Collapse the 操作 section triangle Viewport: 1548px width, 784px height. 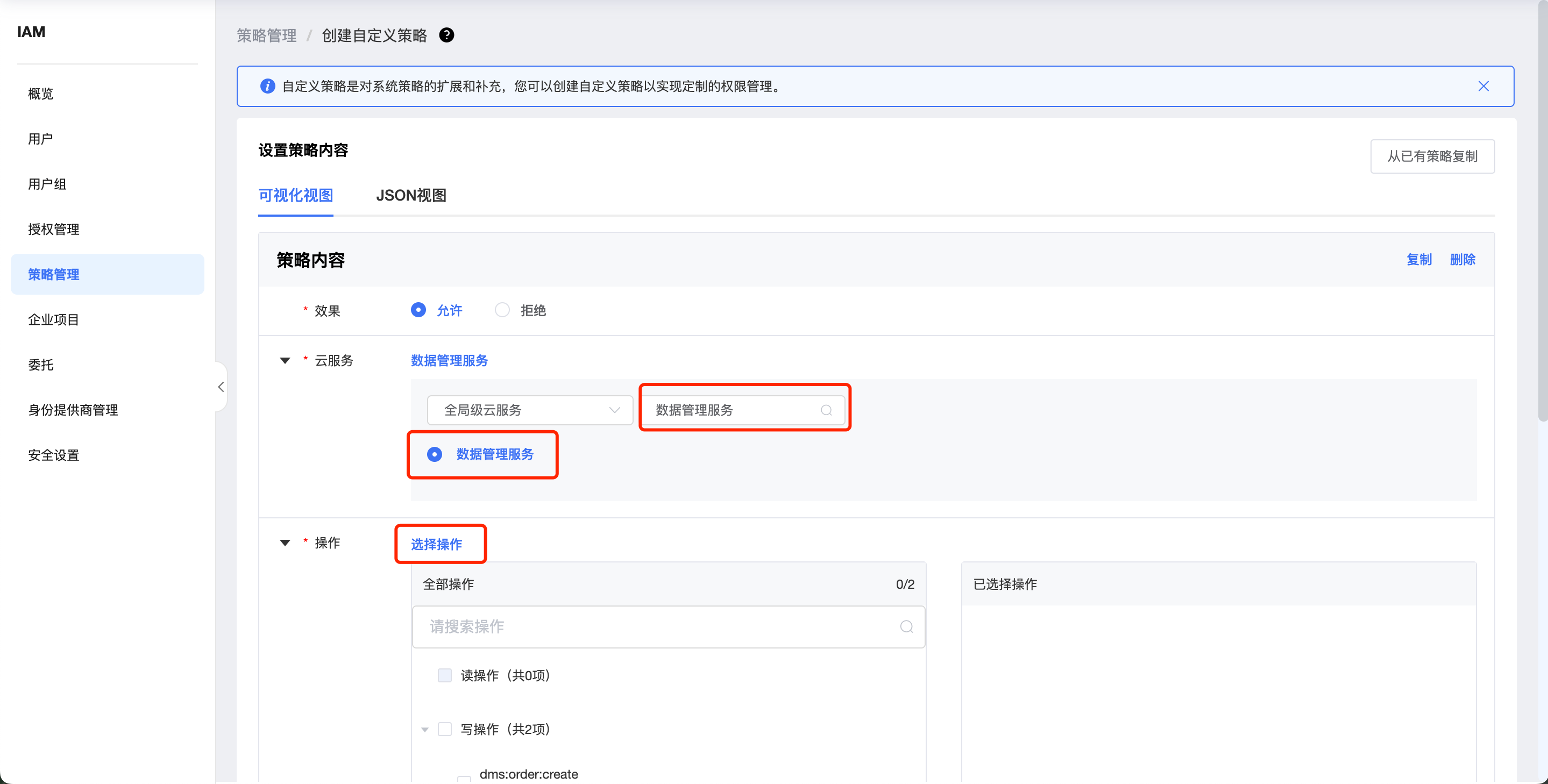[286, 543]
